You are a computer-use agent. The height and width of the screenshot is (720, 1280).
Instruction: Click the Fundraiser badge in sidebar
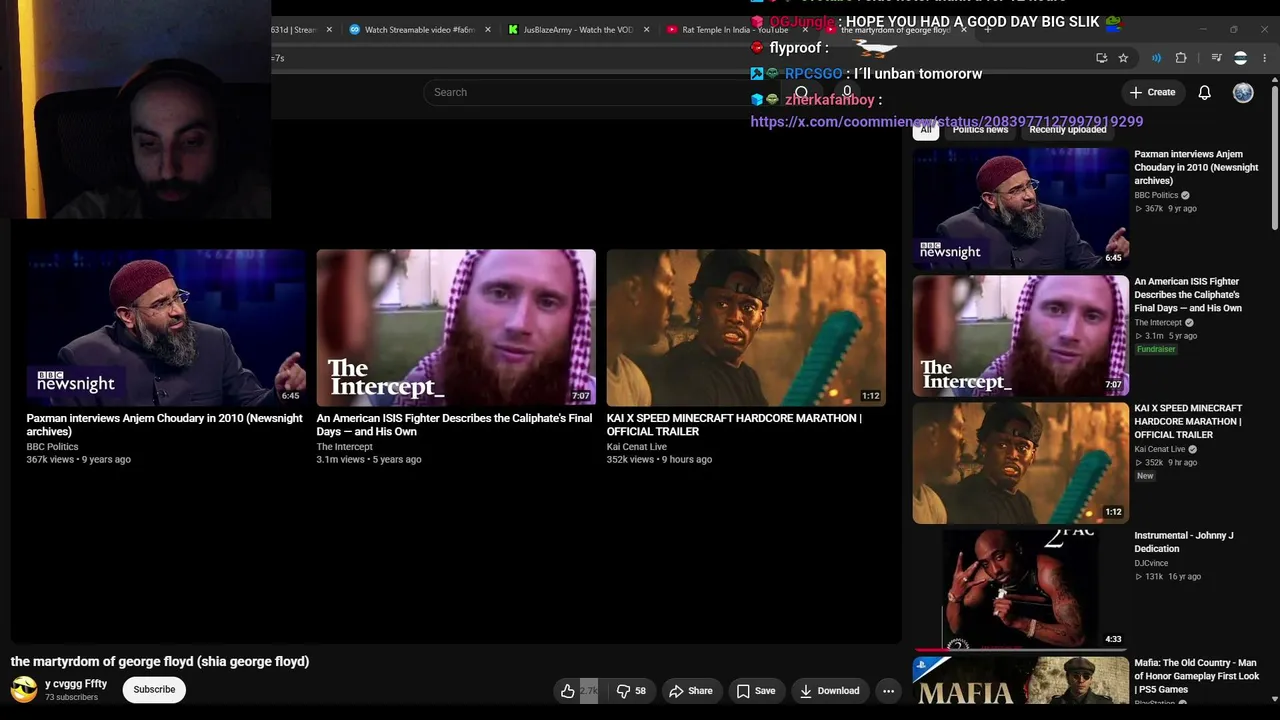click(1156, 350)
